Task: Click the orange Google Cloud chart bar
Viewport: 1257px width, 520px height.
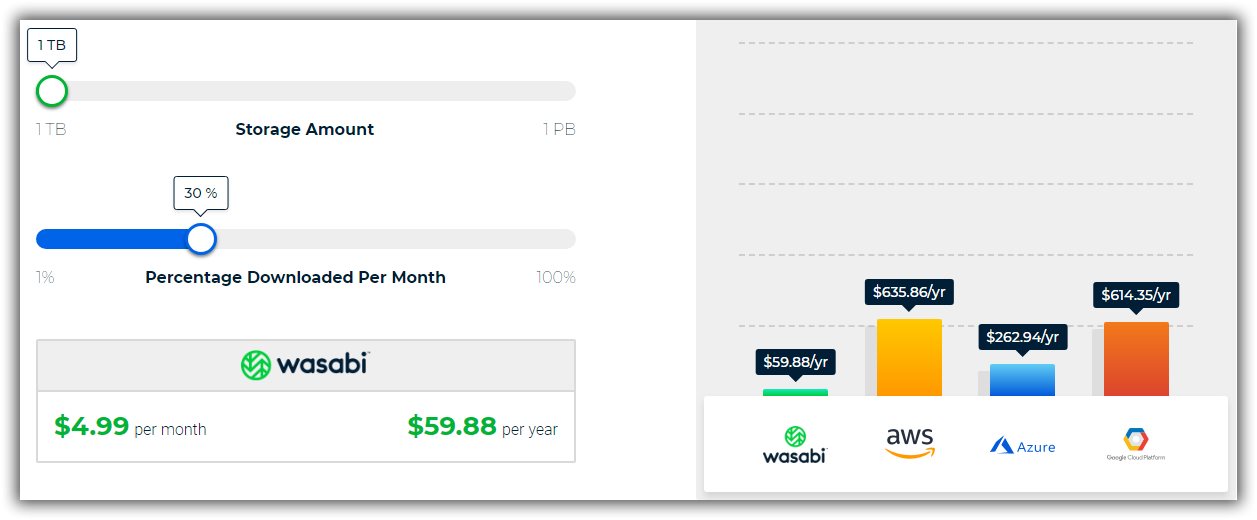Action: pyautogui.click(x=1136, y=359)
